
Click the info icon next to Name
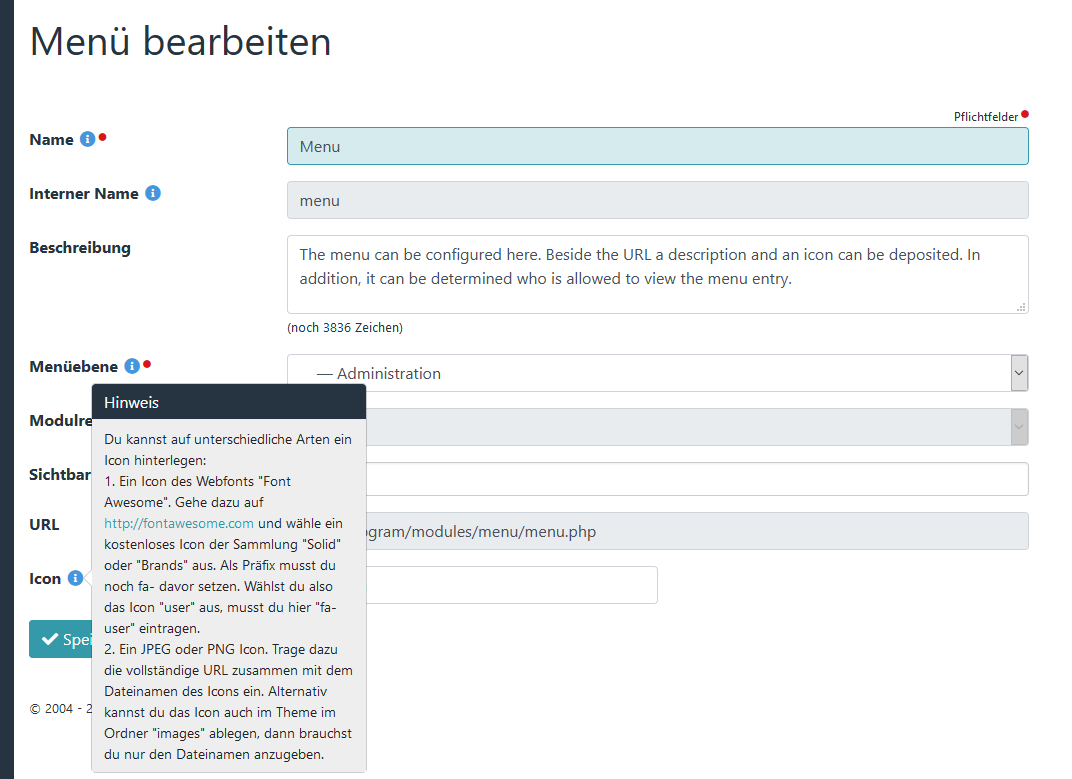click(88, 139)
